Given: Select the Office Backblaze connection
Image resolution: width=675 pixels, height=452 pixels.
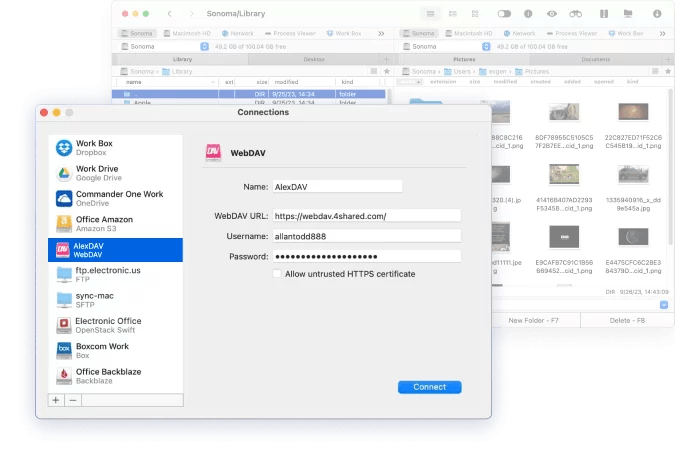Looking at the screenshot, I should 115,376.
